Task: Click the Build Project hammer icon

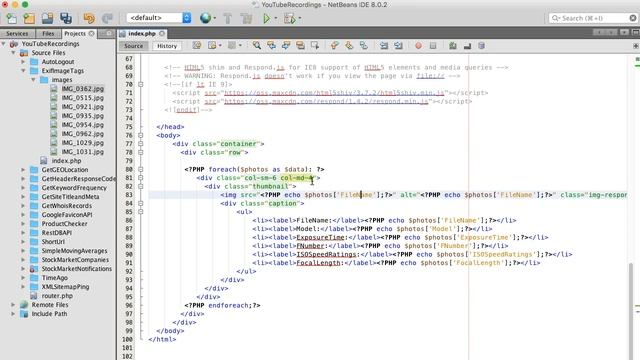Action: [x=228, y=18]
